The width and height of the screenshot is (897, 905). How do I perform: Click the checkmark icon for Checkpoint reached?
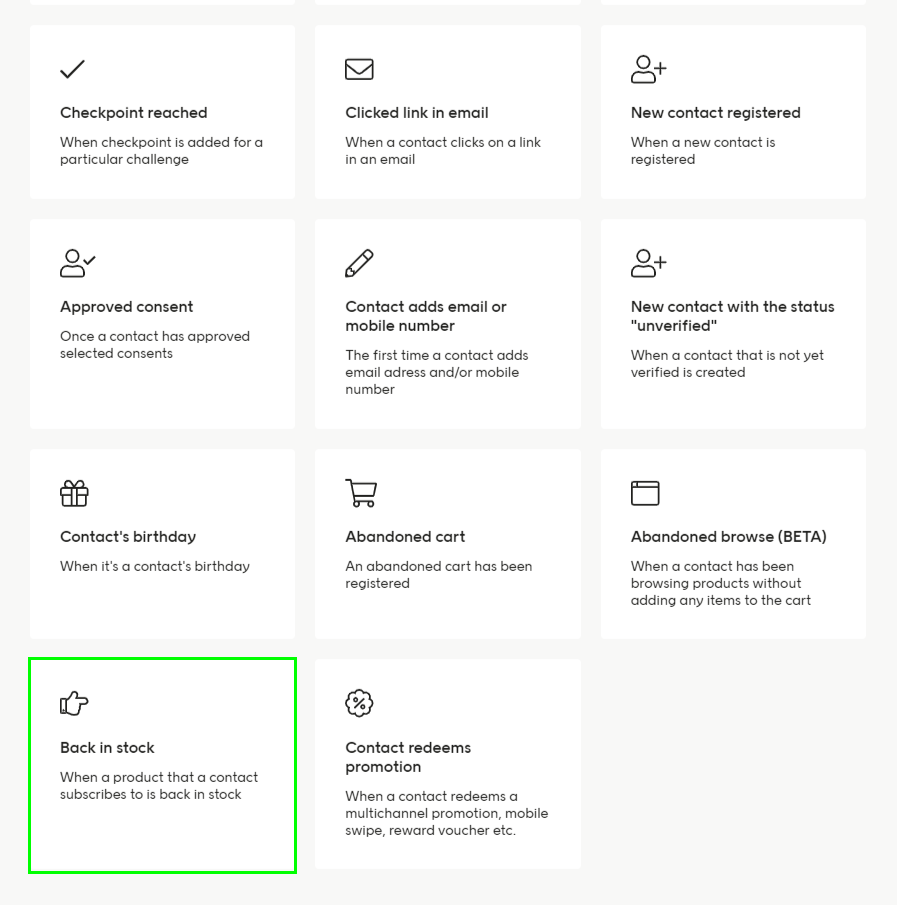coord(72,69)
